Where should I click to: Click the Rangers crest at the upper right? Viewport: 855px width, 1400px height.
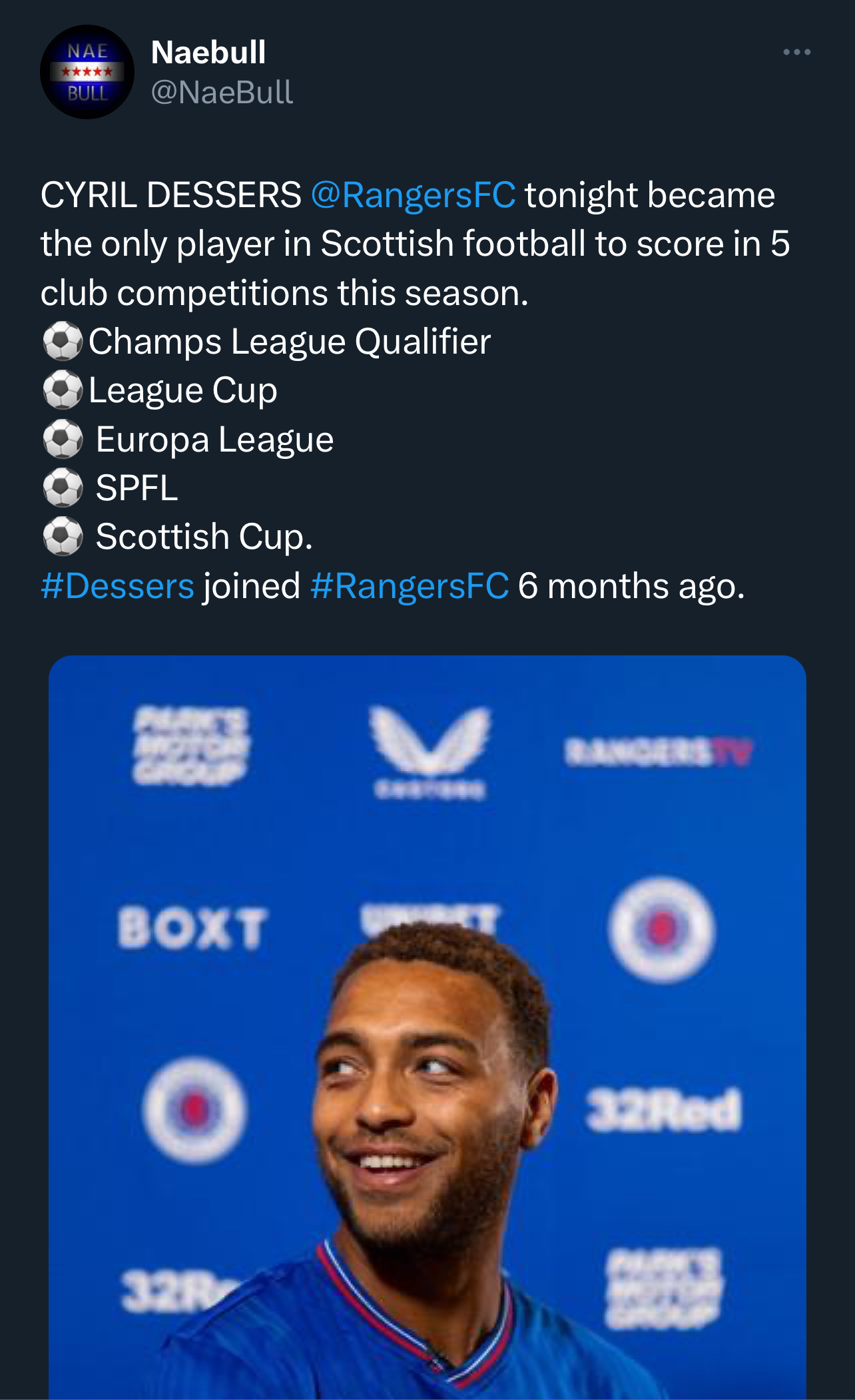[x=662, y=930]
